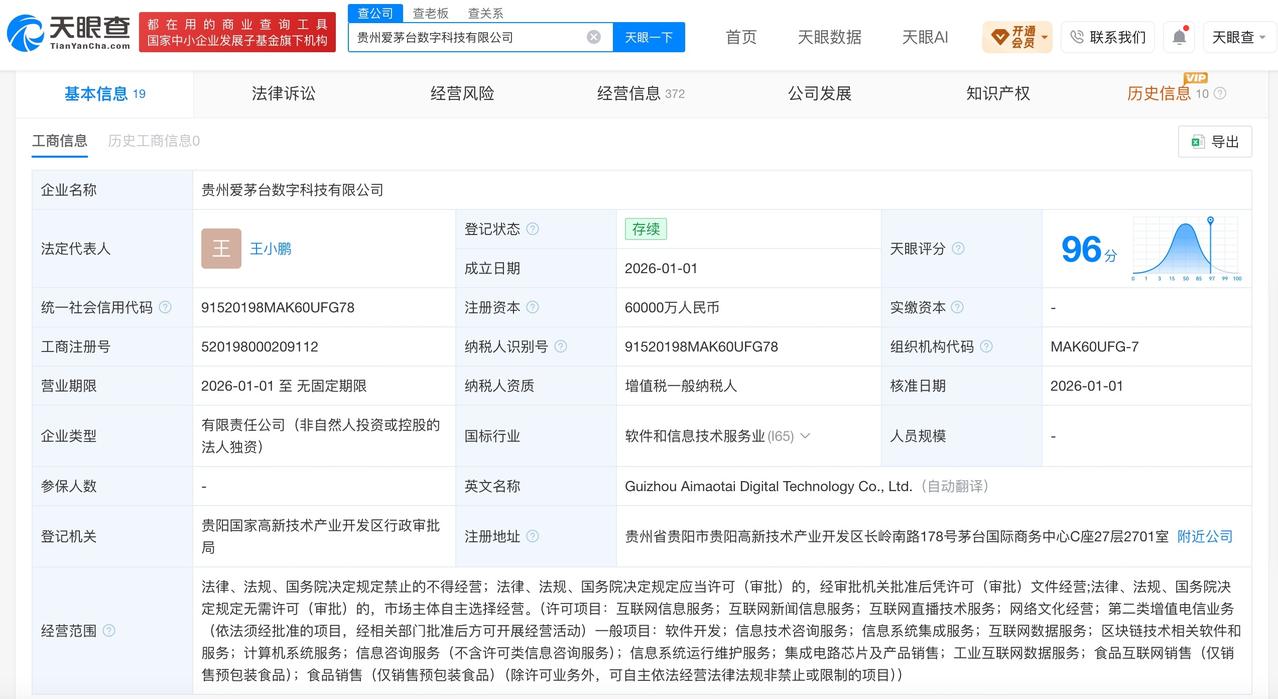
Task: Click the English name Guizhou Aimaotai Digital Technology
Action: (x=769, y=486)
